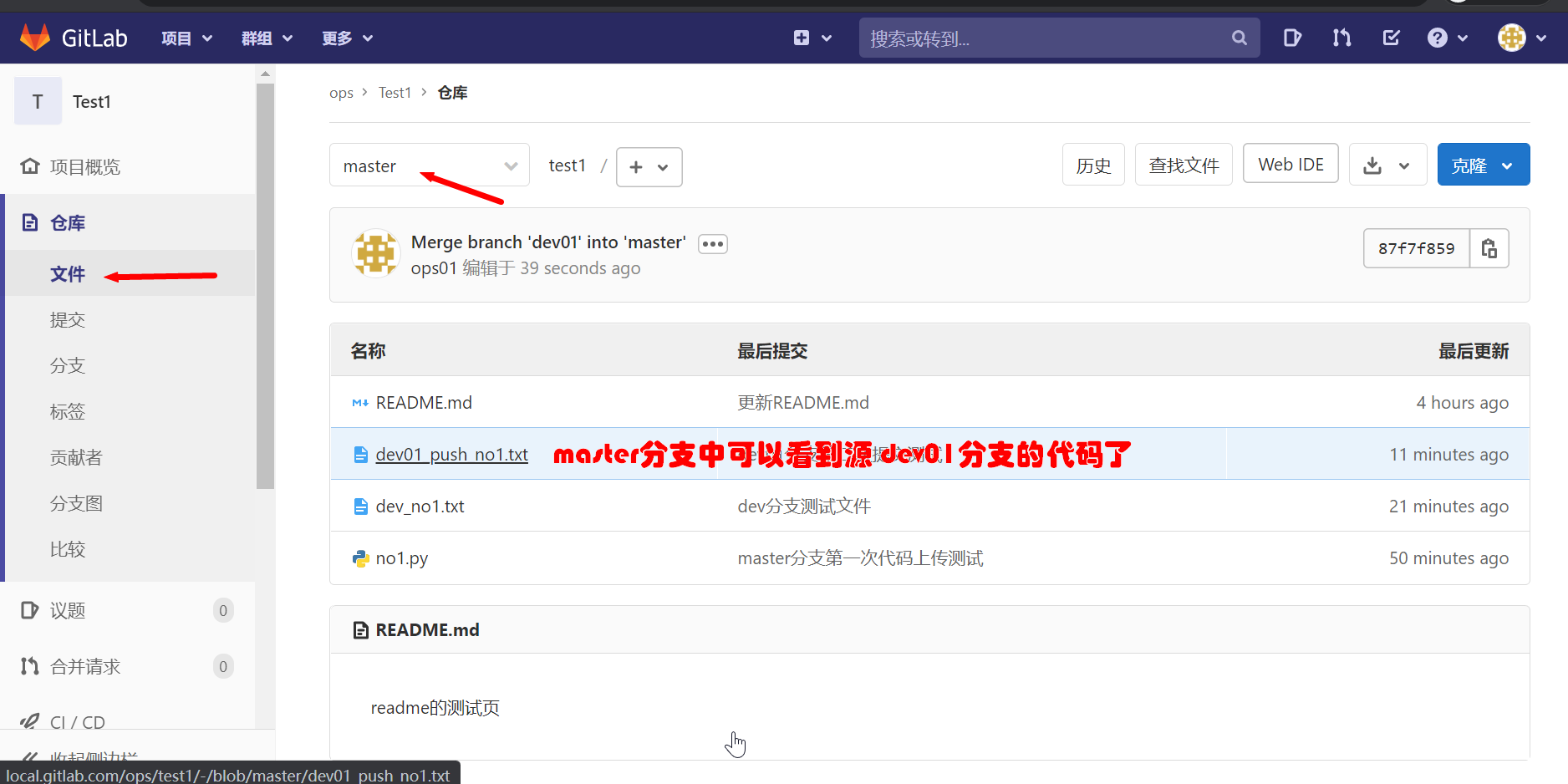This screenshot has width=1568, height=784.
Task: Open the plus add-file dropdown
Action: coord(649,166)
